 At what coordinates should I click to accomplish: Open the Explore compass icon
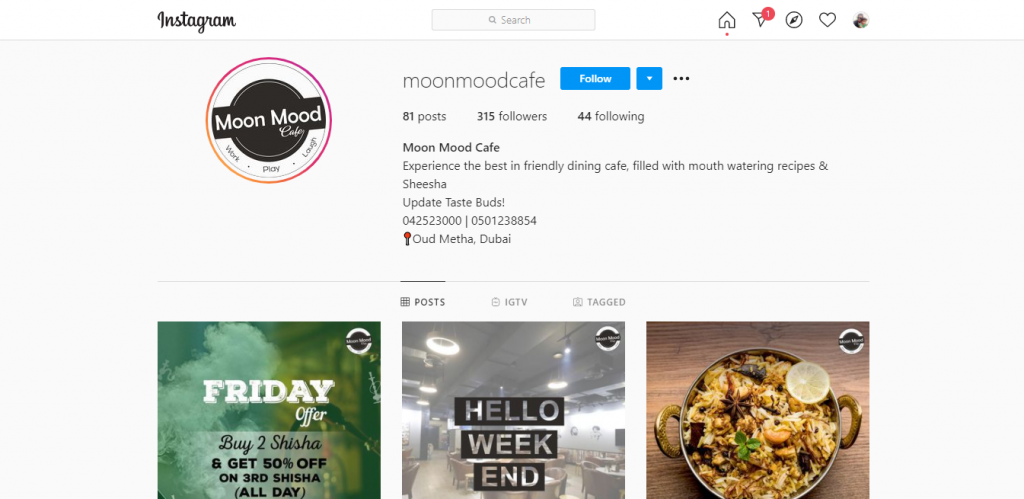793,20
